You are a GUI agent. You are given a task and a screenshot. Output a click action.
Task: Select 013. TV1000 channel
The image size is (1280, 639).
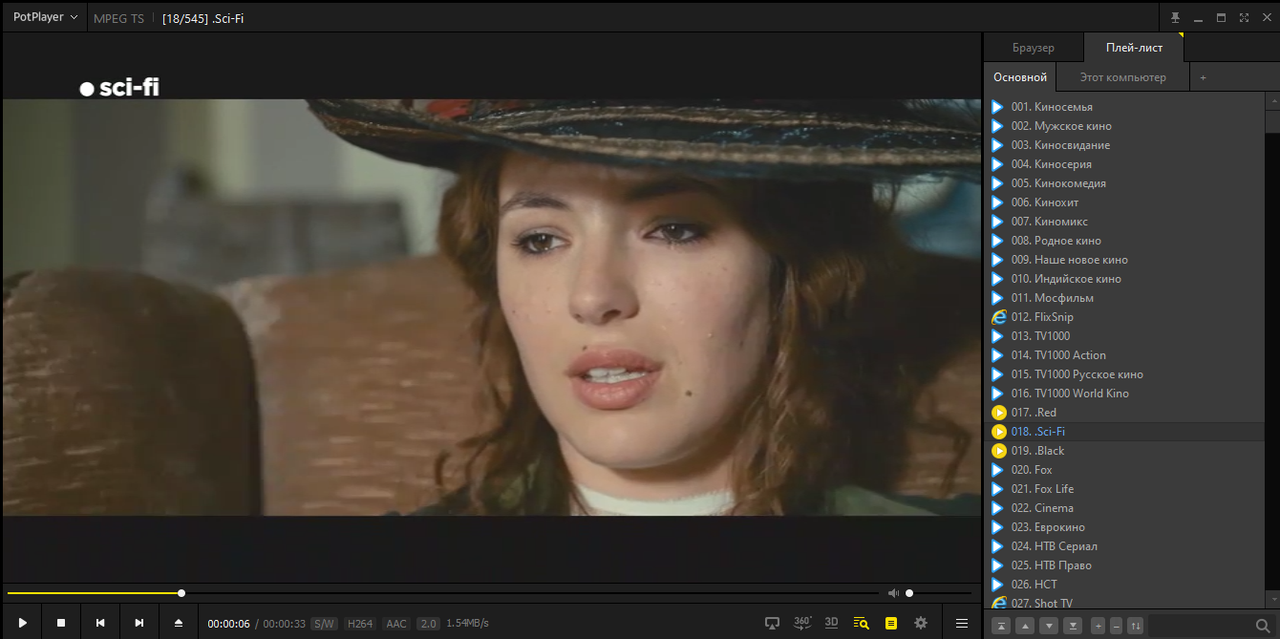[1124, 336]
